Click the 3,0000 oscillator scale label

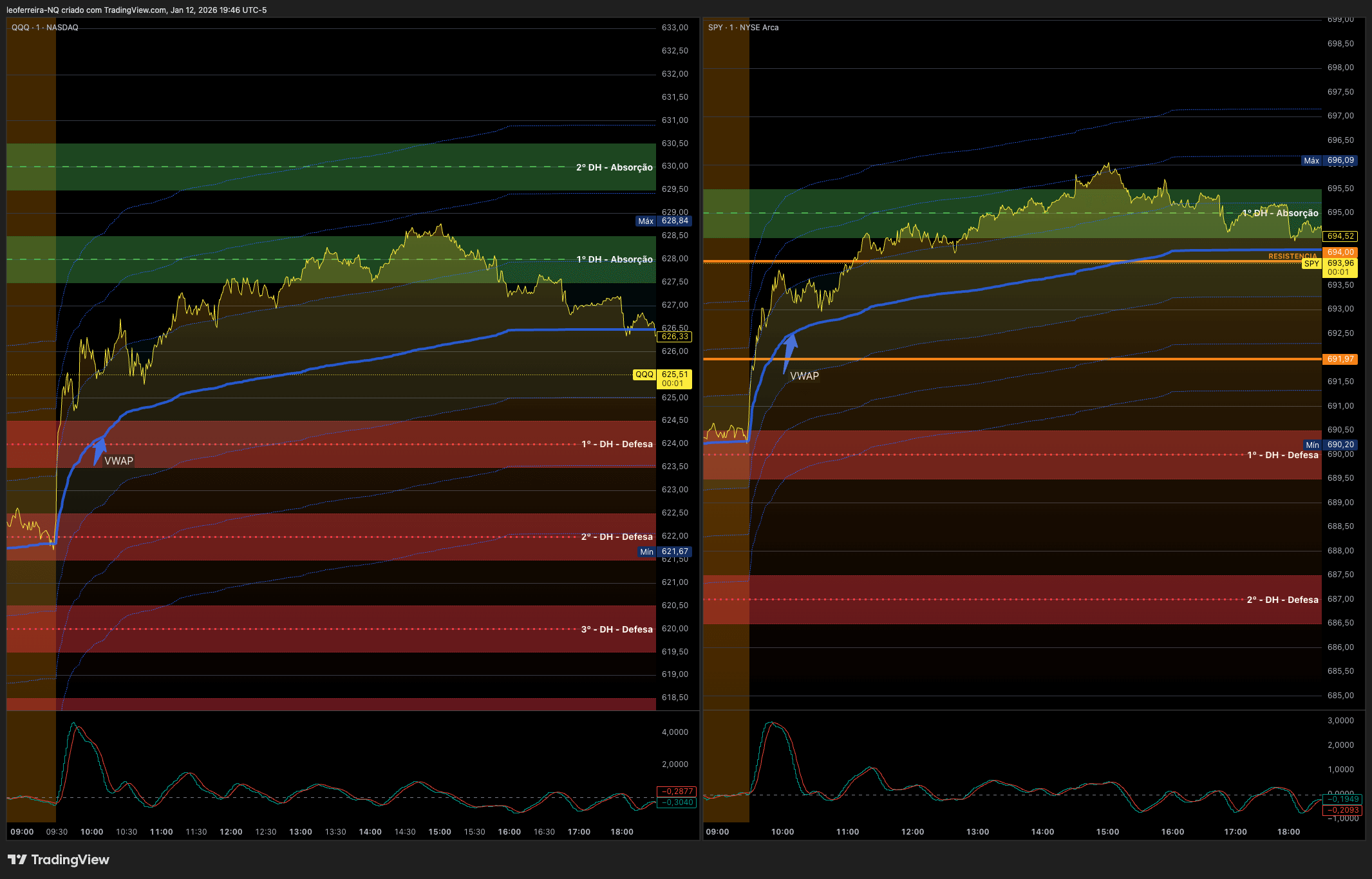coord(1340,721)
